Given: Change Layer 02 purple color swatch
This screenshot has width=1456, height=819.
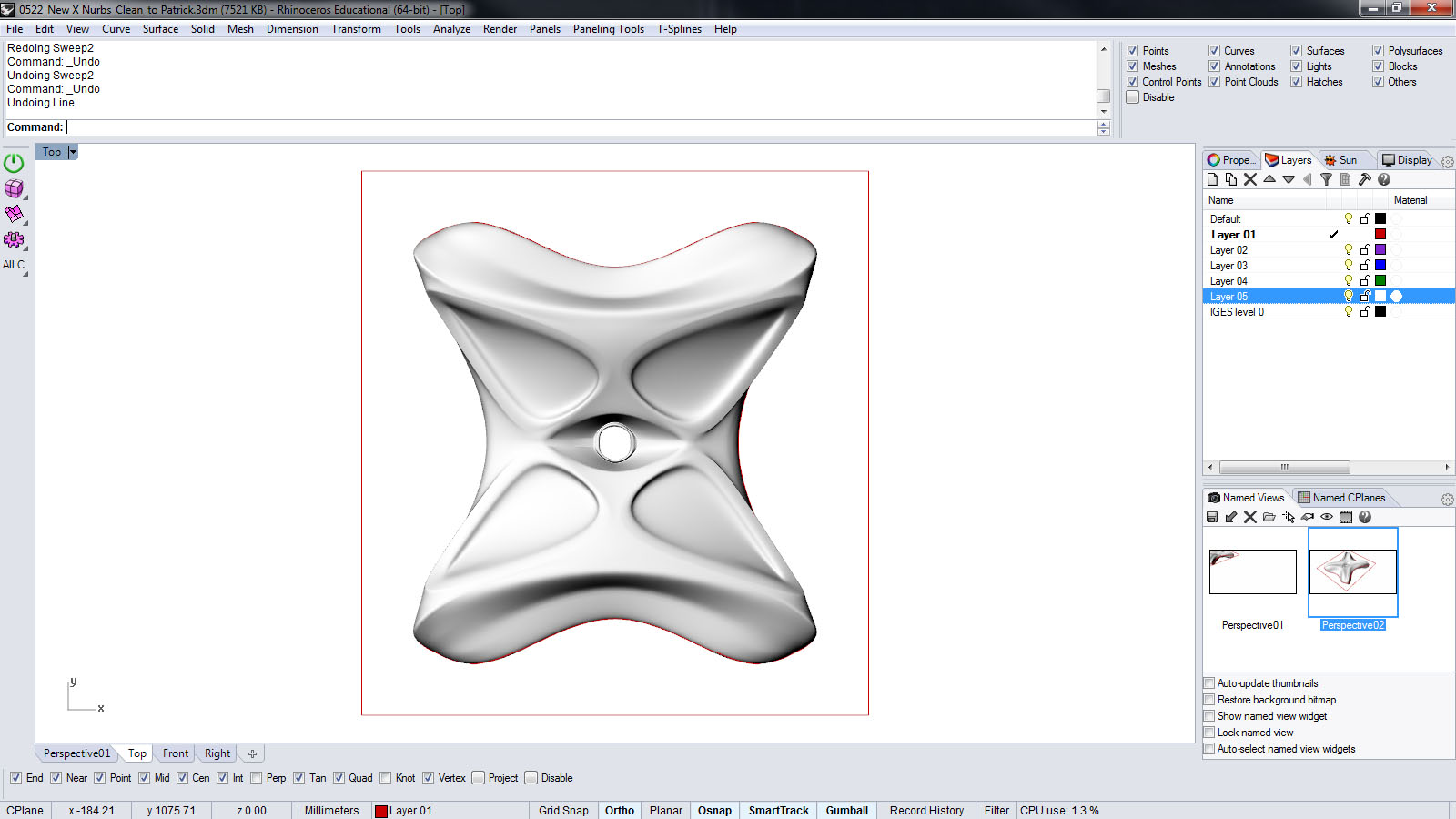Looking at the screenshot, I should (x=1380, y=249).
